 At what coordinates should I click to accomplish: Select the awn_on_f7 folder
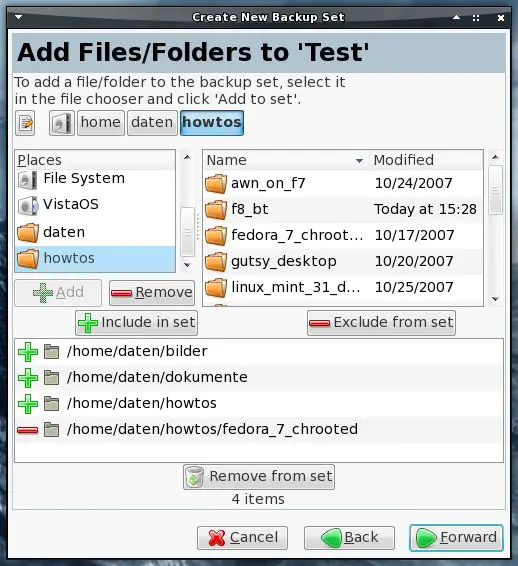[x=343, y=184]
